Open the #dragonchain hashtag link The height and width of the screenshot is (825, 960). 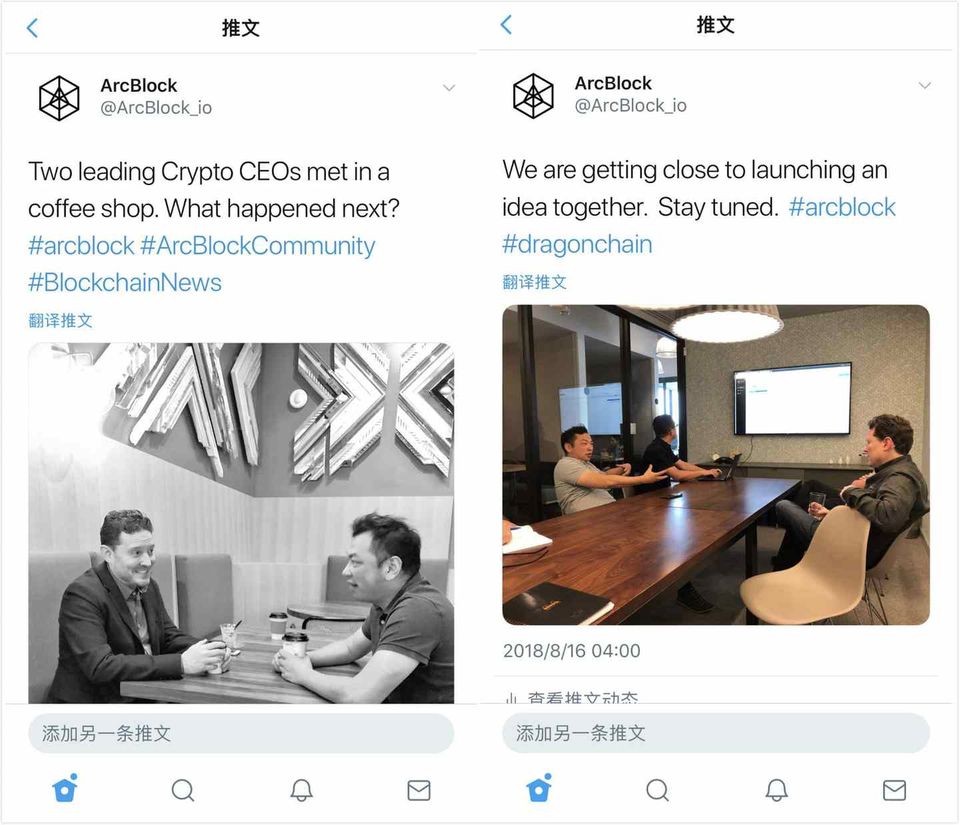[x=577, y=244]
